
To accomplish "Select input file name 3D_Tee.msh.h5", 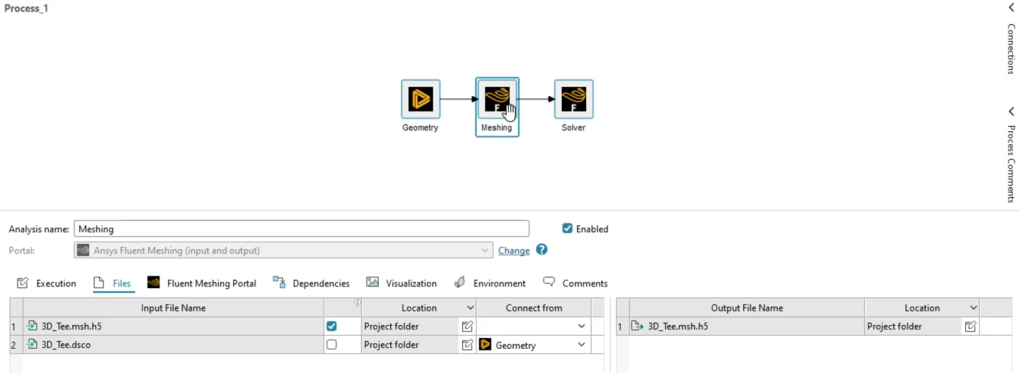I will (71, 326).
